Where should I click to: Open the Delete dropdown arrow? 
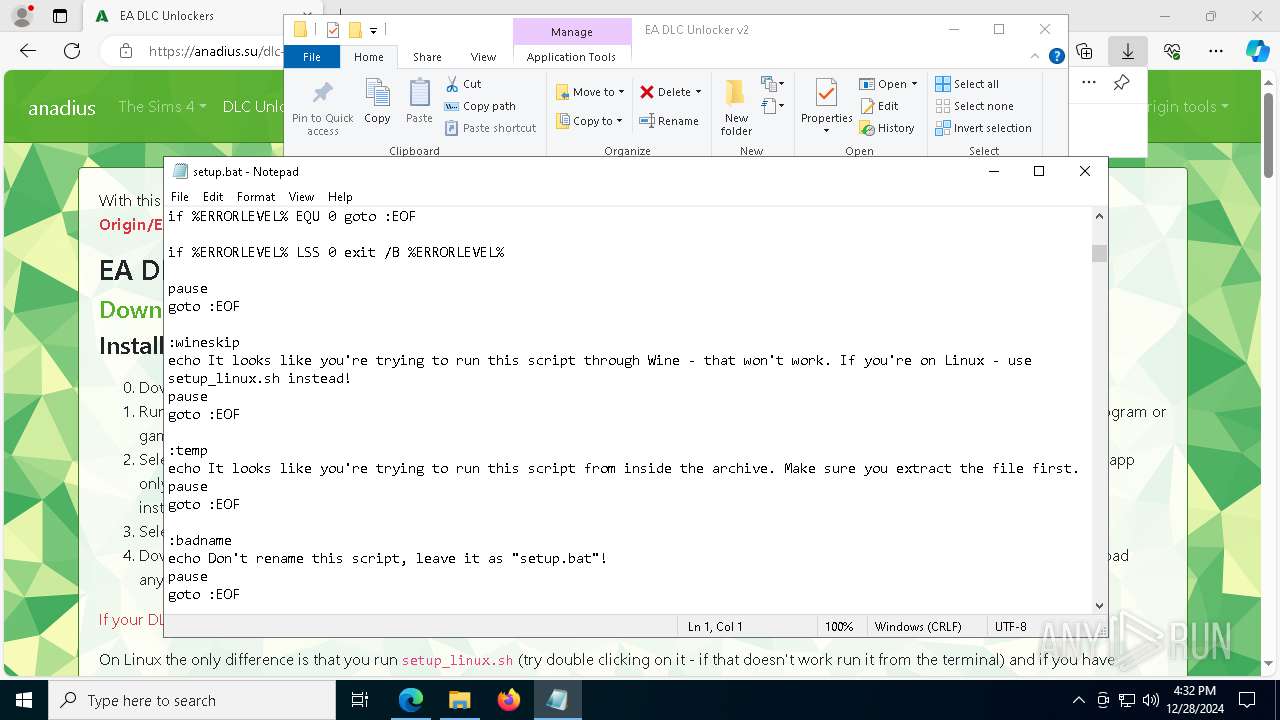click(698, 92)
